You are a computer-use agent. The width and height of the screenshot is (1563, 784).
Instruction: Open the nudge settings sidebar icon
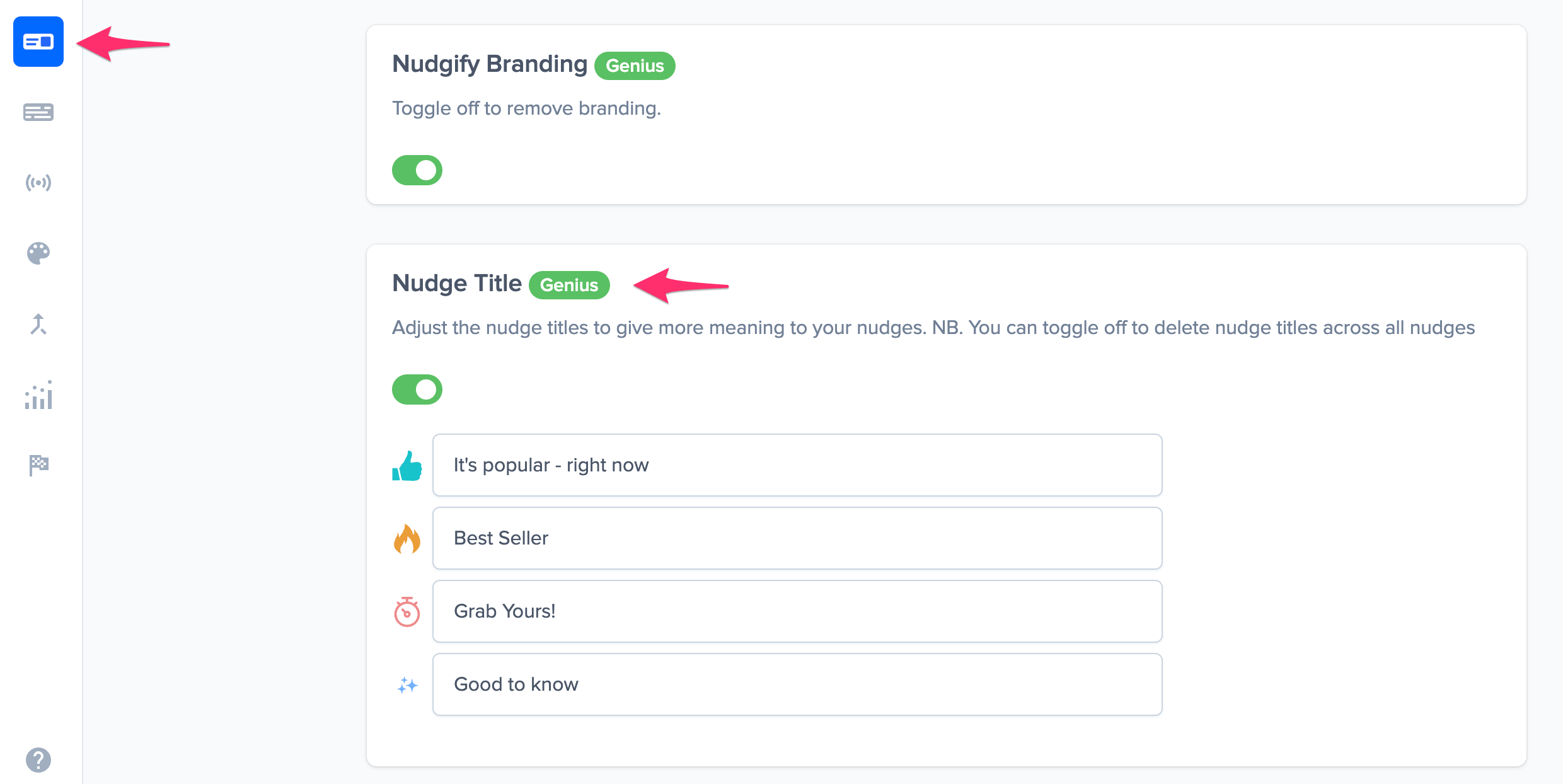coord(38,42)
